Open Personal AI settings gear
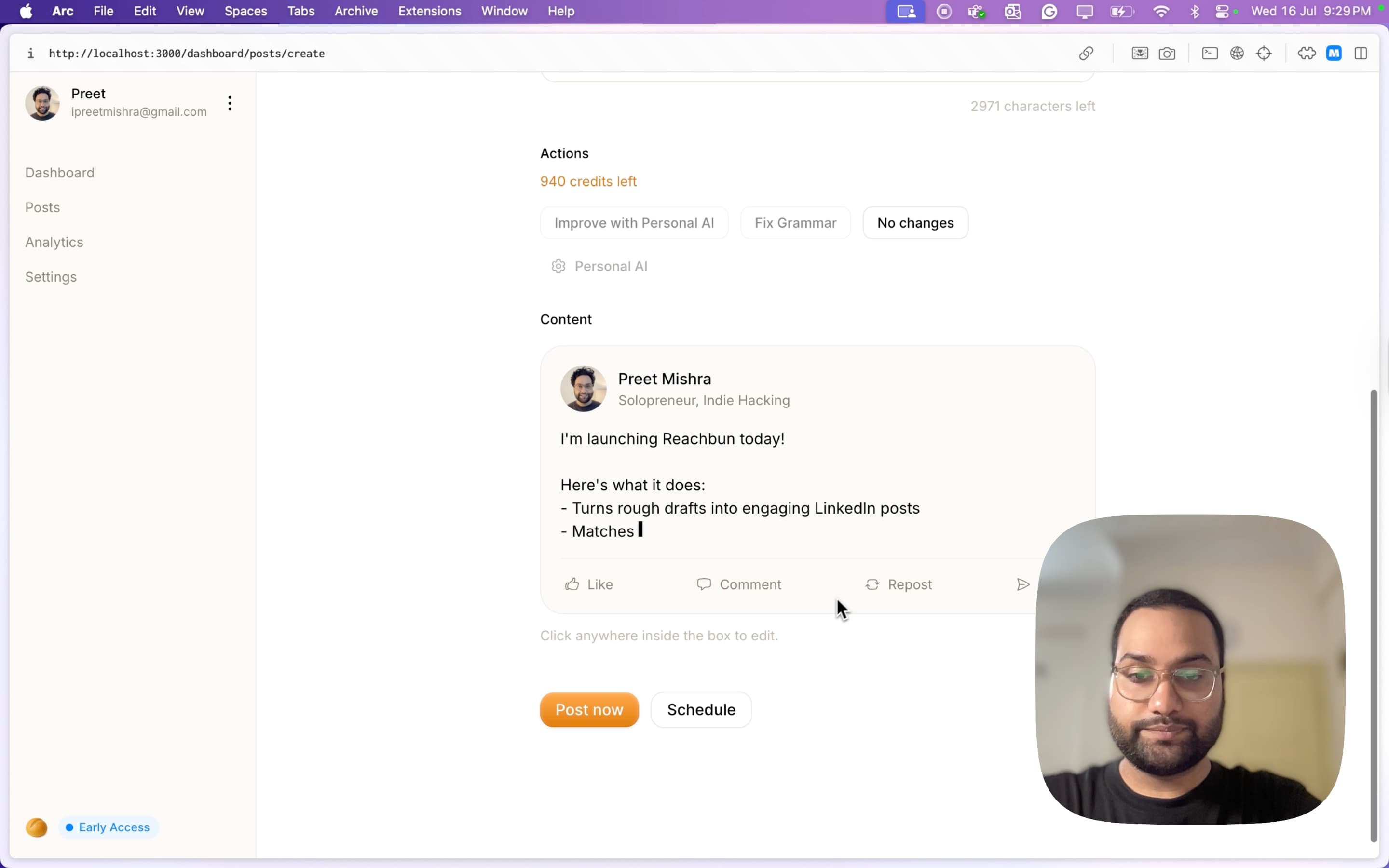The height and width of the screenshot is (868, 1389). (x=558, y=266)
